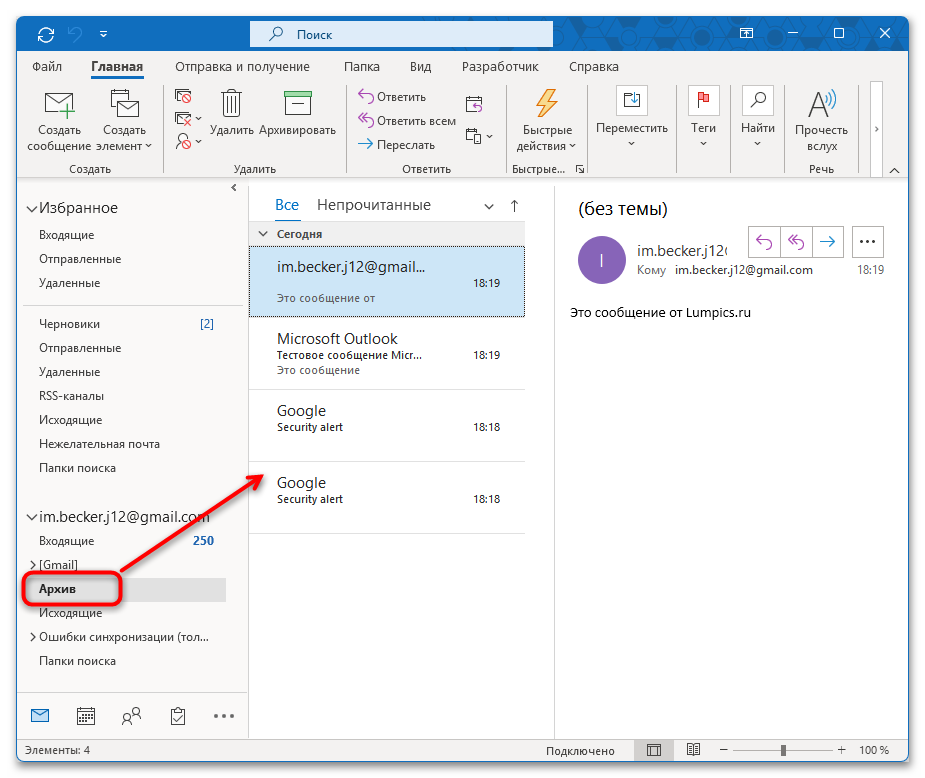Open the Файл menu

point(47,67)
